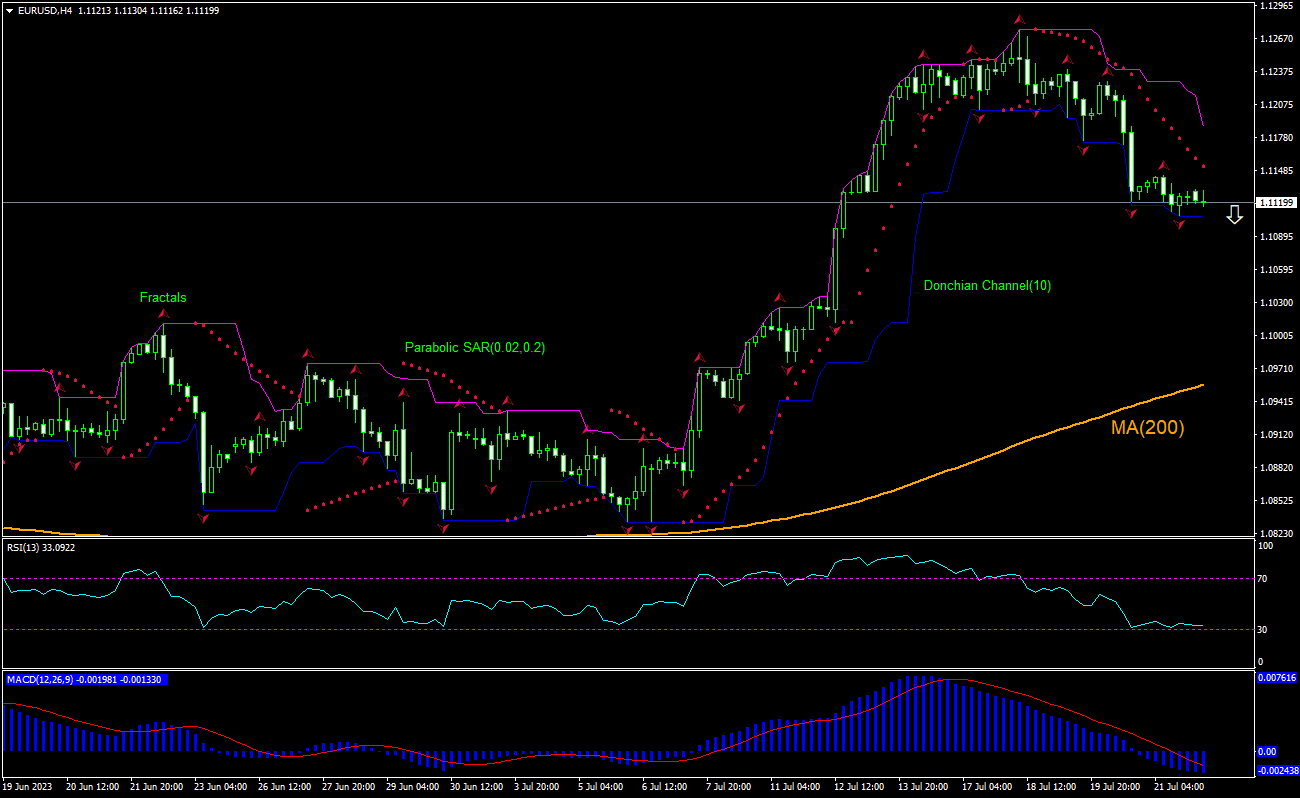Select the Fractals indicator label
The image size is (1300, 798).
pyautogui.click(x=163, y=297)
